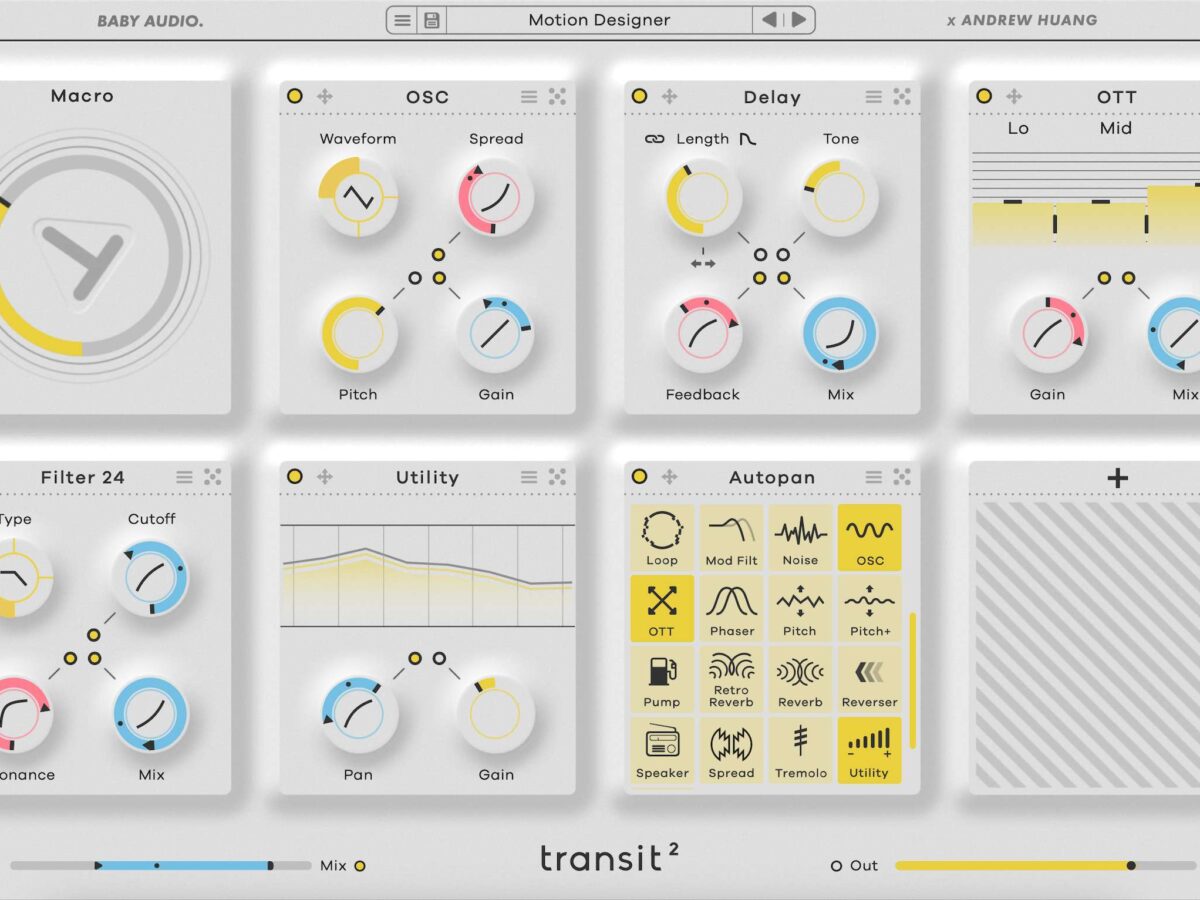This screenshot has height=900, width=1200.
Task: Click the Motion Designer preset name
Action: pyautogui.click(x=599, y=20)
